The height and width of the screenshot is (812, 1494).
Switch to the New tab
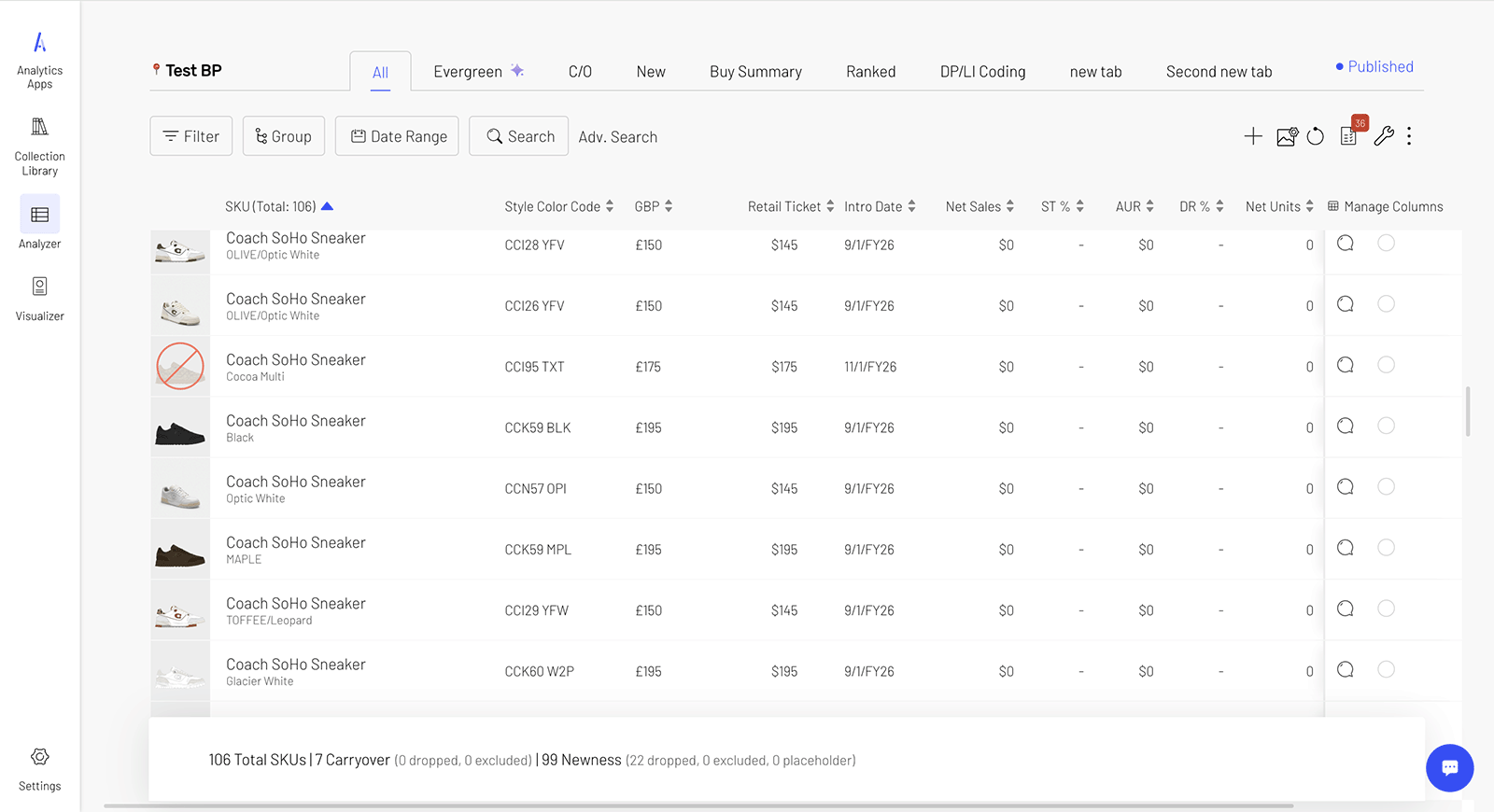[651, 72]
